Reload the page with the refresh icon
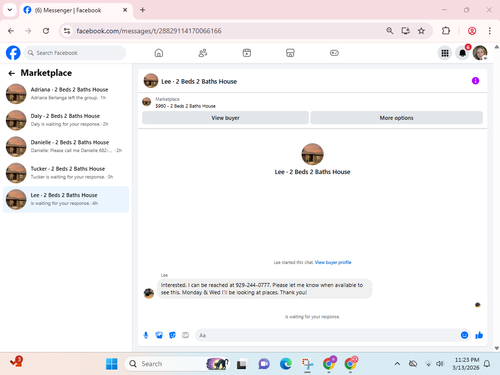This screenshot has height=375, width=500. tap(46, 31)
